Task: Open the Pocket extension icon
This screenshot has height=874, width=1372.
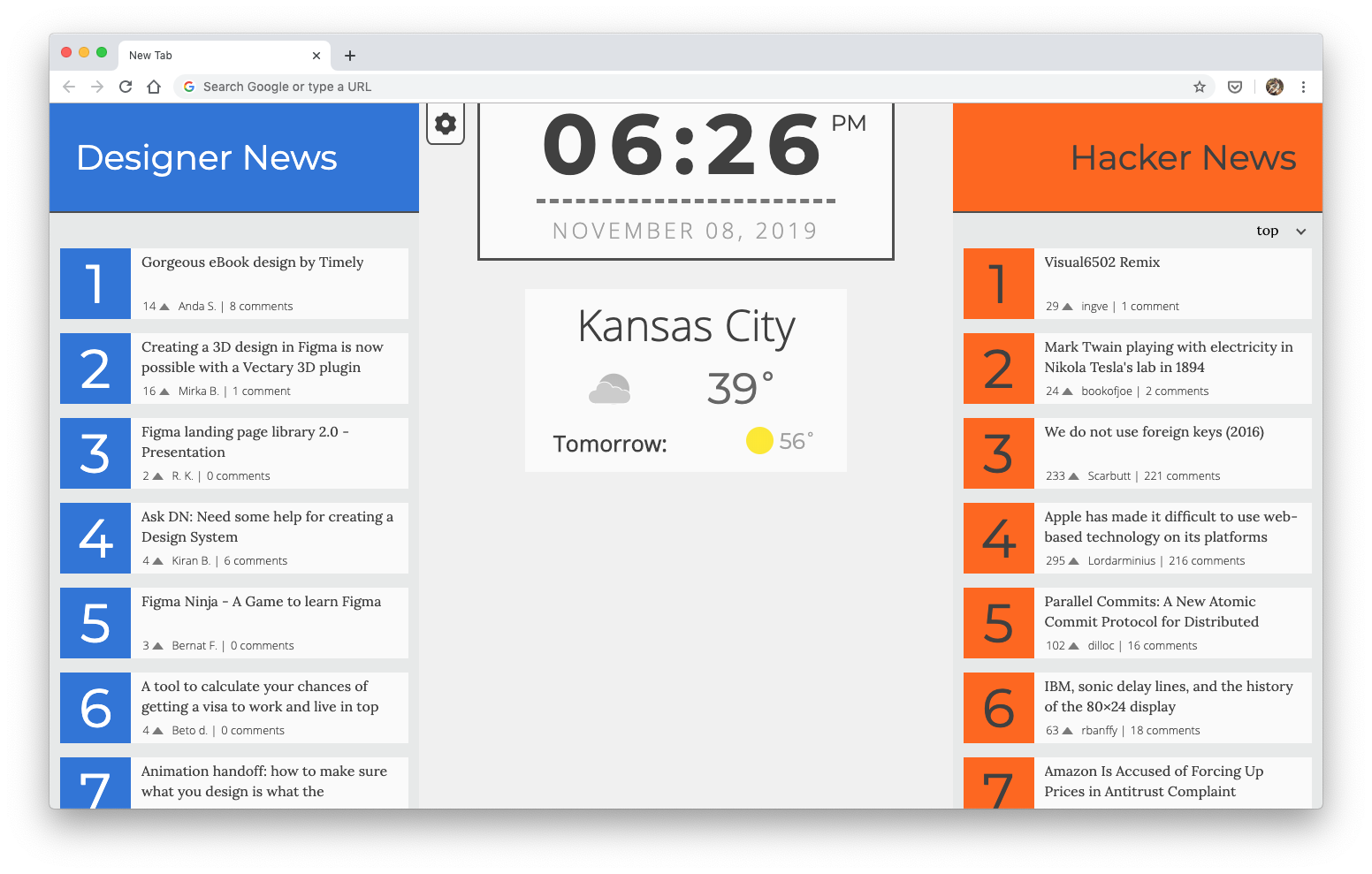Action: click(1235, 87)
